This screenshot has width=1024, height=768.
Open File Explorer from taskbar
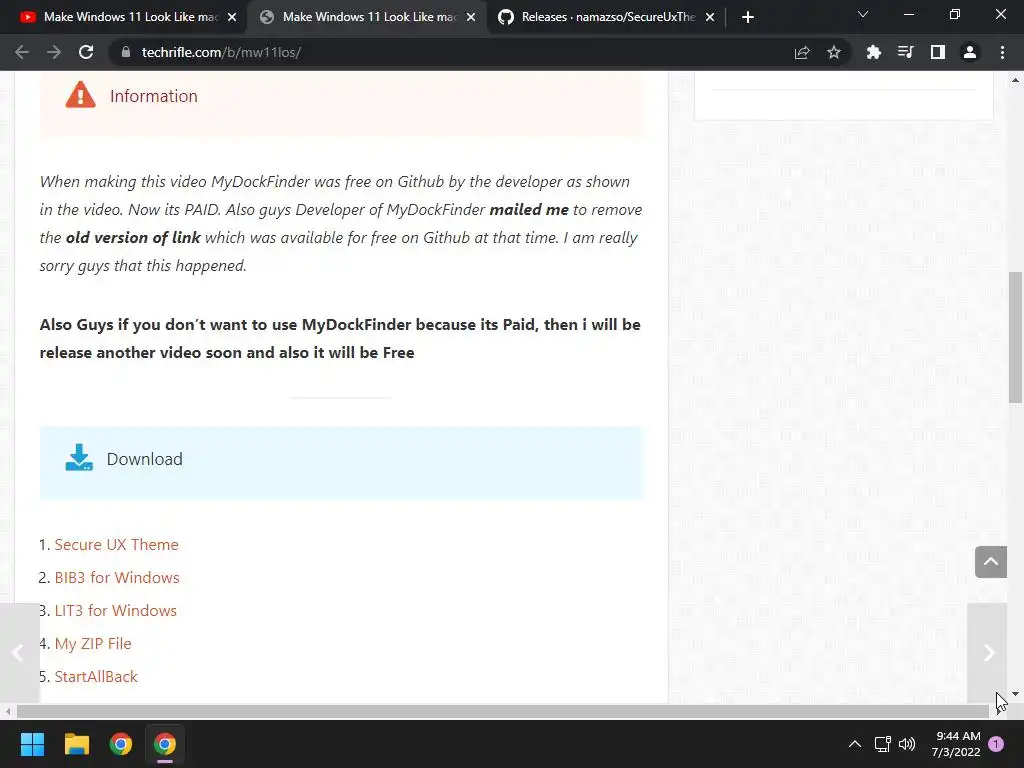(76, 744)
